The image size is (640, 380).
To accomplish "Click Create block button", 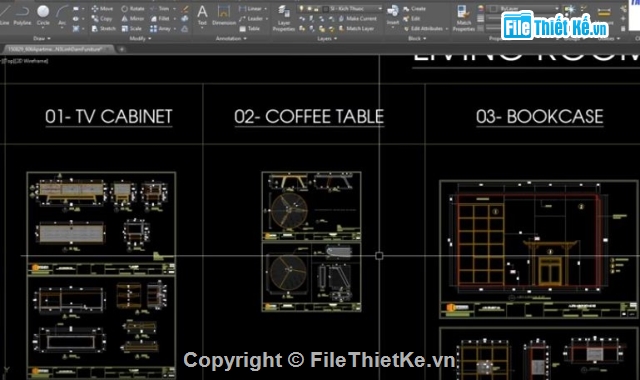I will 414,8.
